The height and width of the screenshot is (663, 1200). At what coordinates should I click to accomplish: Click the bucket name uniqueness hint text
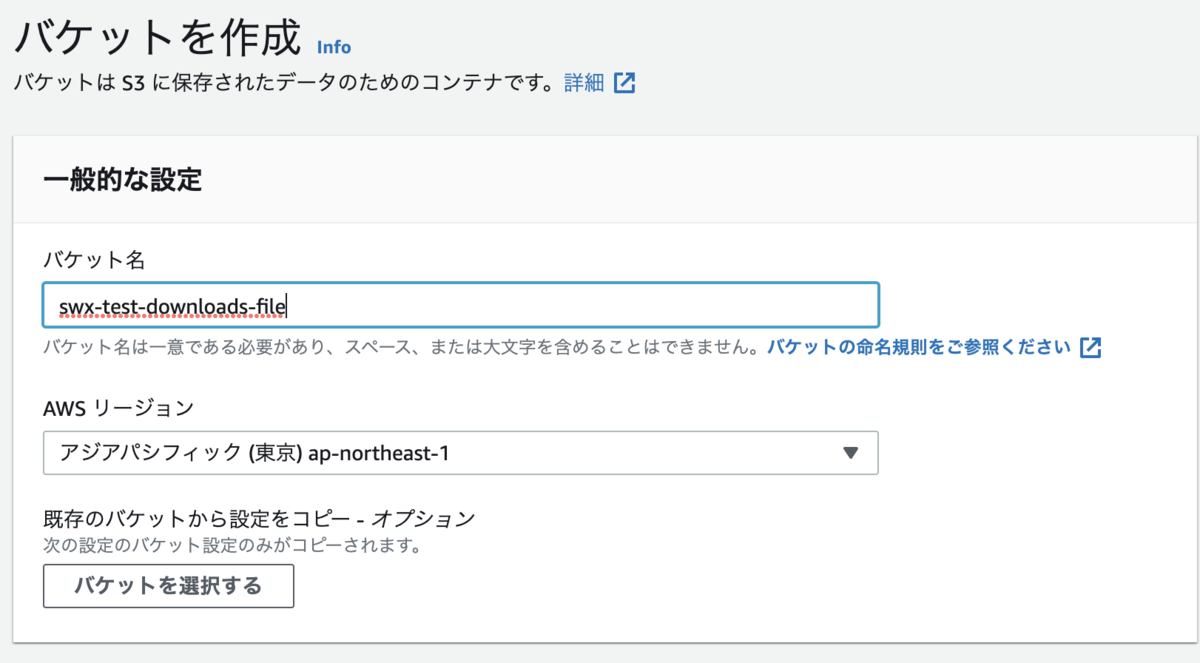tap(403, 347)
